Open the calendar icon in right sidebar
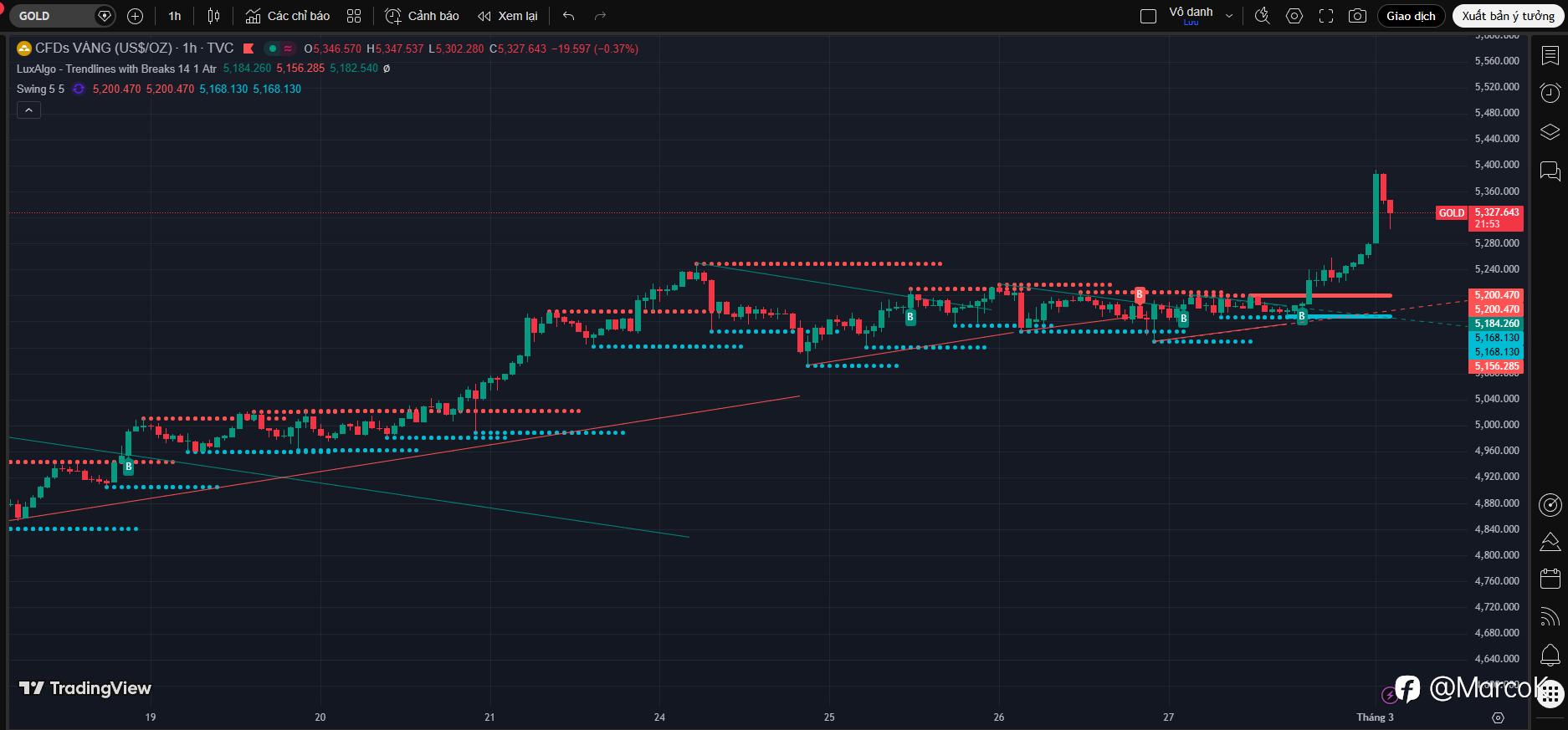1568x730 pixels. [1550, 579]
